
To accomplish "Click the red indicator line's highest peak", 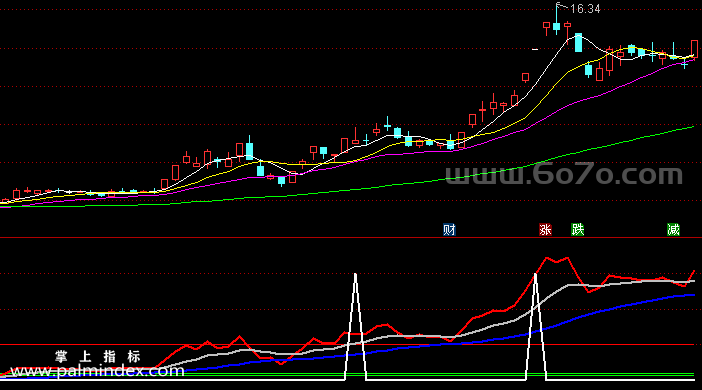I will [547, 258].
